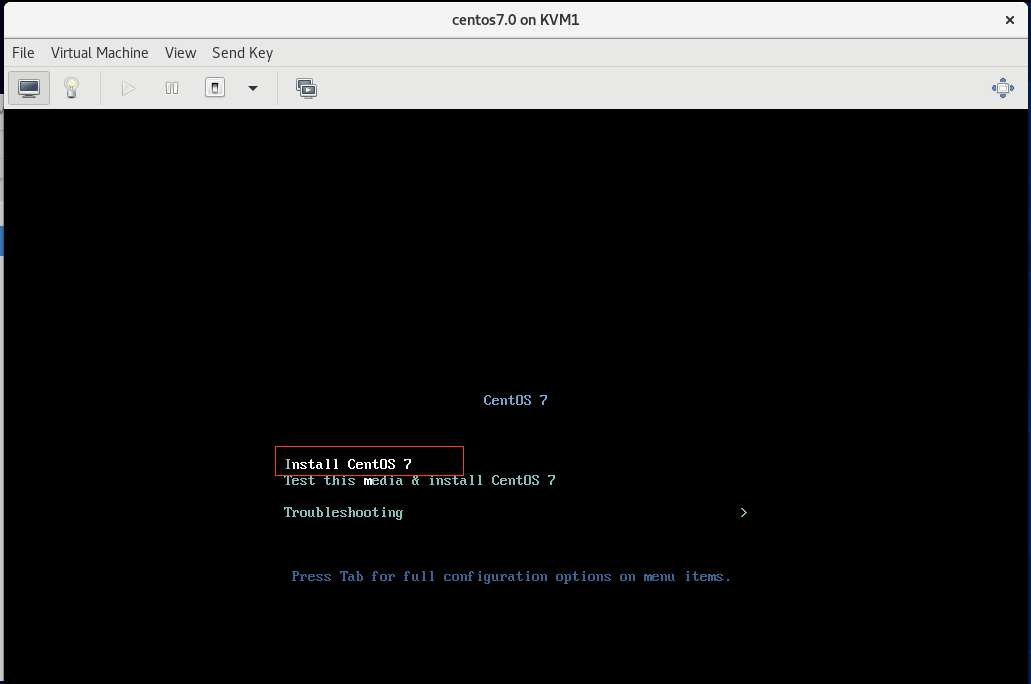Show the graphical console monitor view
Image resolution: width=1031 pixels, height=684 pixels.
29,88
